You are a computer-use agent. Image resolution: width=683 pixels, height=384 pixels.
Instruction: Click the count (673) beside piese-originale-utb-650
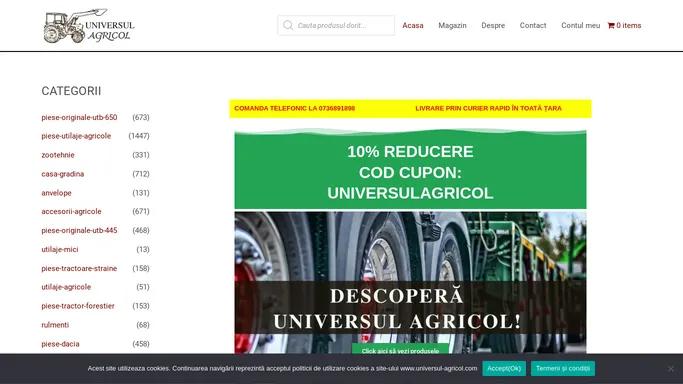coord(141,118)
